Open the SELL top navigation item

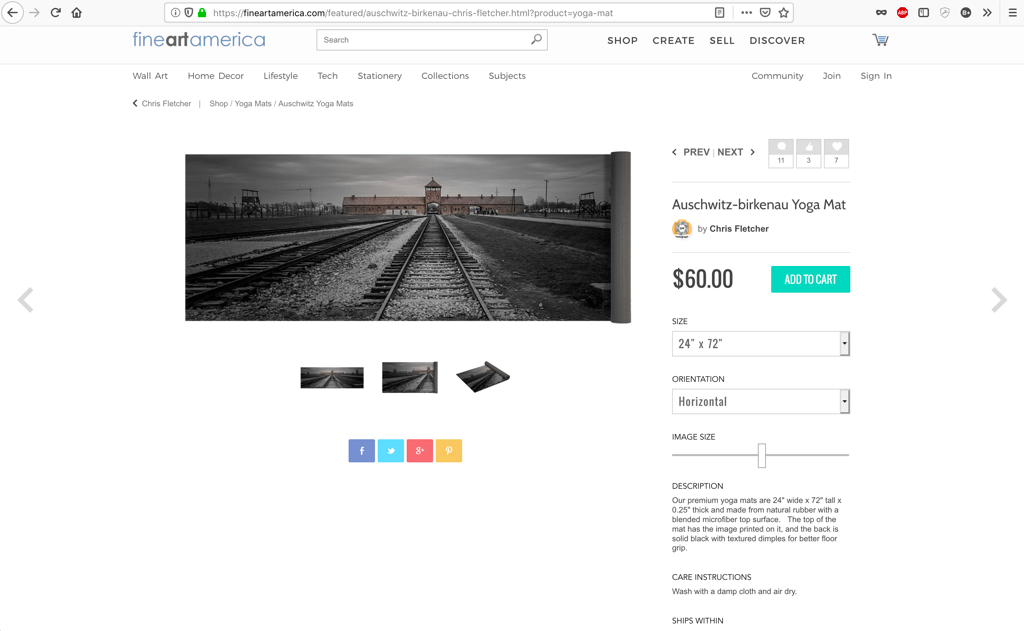722,40
